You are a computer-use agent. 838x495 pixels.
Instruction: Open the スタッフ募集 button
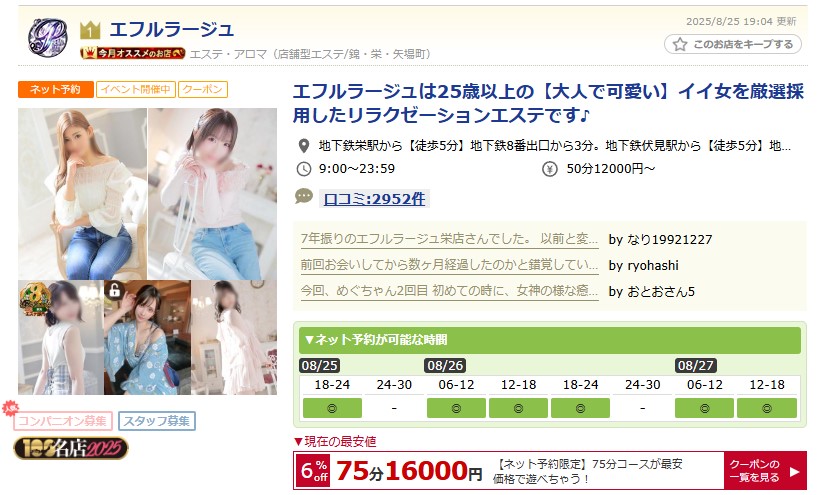[157, 421]
